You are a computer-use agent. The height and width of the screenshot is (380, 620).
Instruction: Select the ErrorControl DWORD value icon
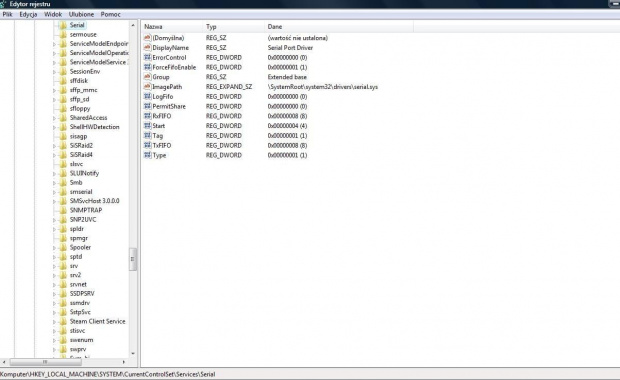point(147,57)
